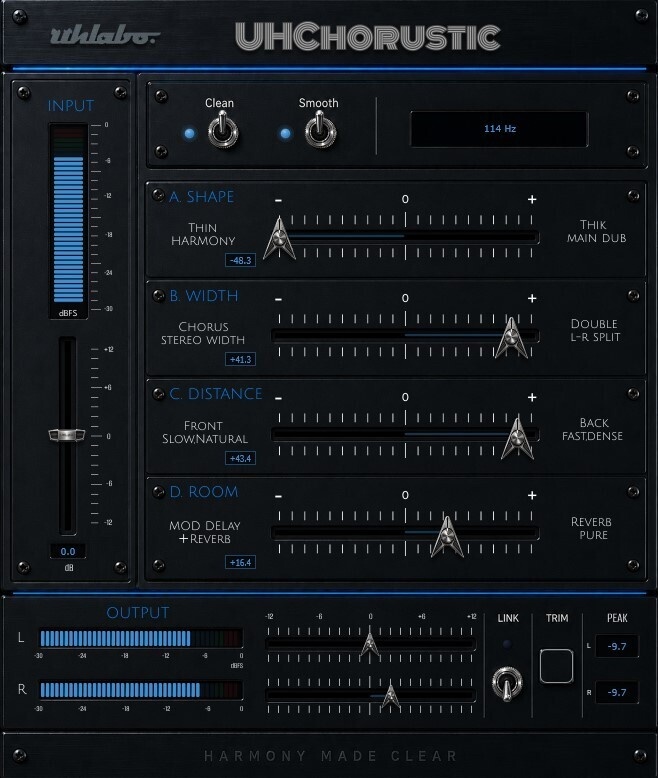658x778 pixels.
Task: Click the D. ROOM slider handle
Action: click(447, 536)
